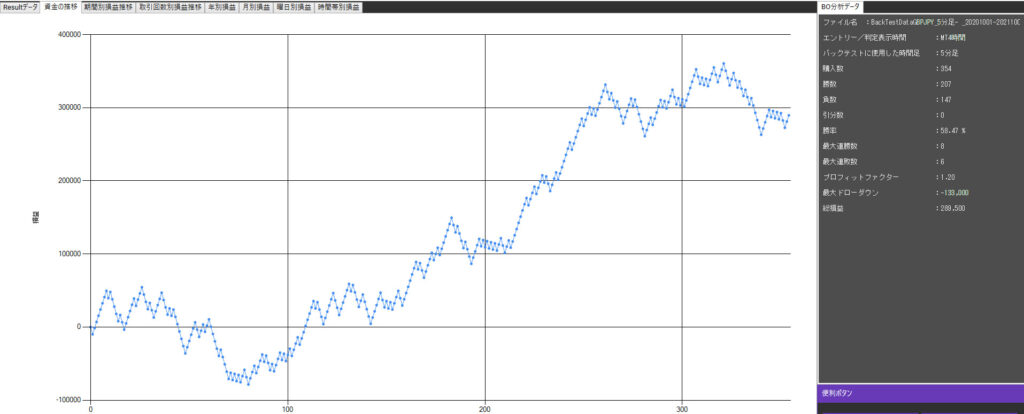This screenshot has height=414, width=1024.
Task: Click the profit factor value 1.20
Action: (x=949, y=177)
